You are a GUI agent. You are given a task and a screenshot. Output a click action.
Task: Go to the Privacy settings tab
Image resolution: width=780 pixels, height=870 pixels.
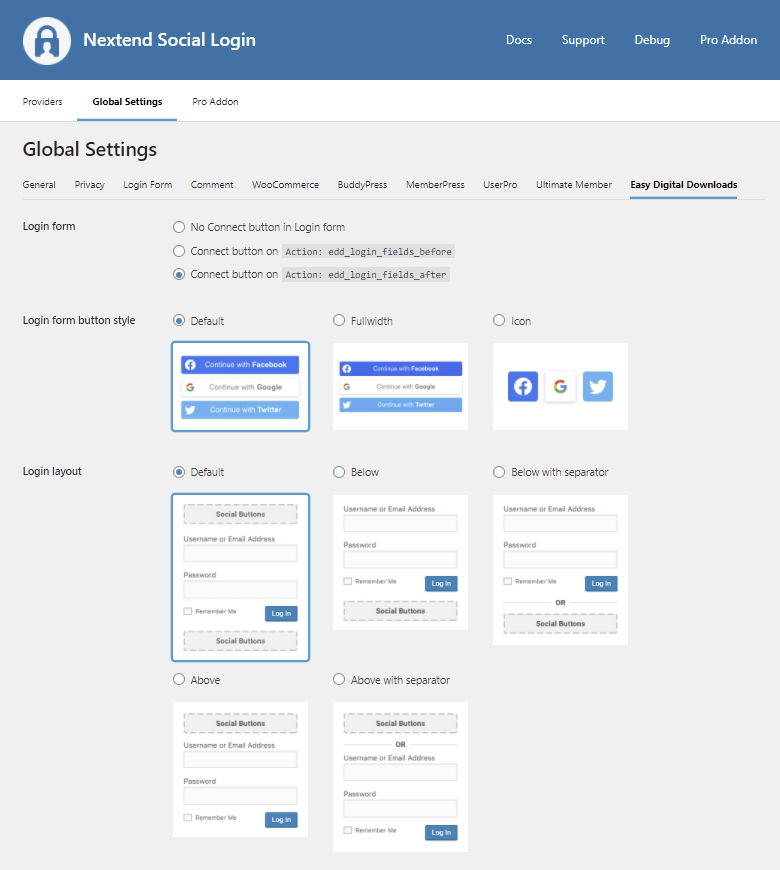[89, 185]
